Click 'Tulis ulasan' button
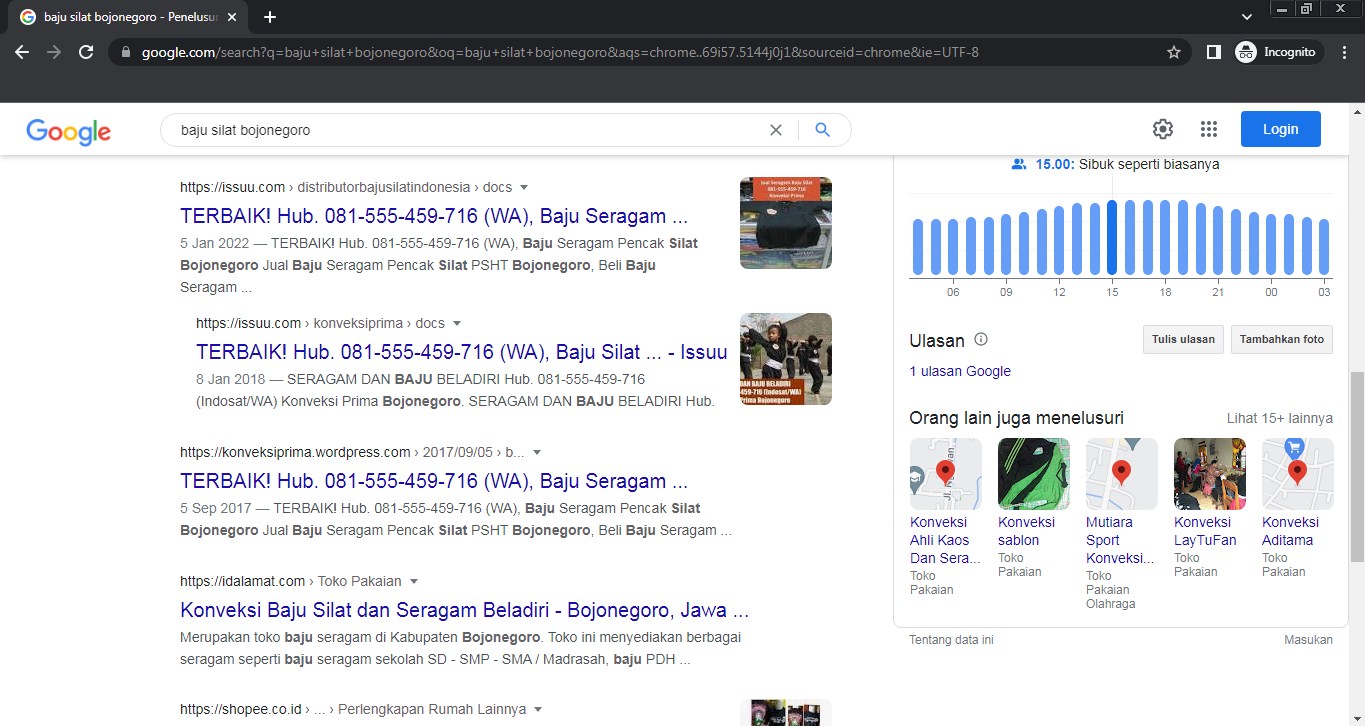 click(1183, 339)
